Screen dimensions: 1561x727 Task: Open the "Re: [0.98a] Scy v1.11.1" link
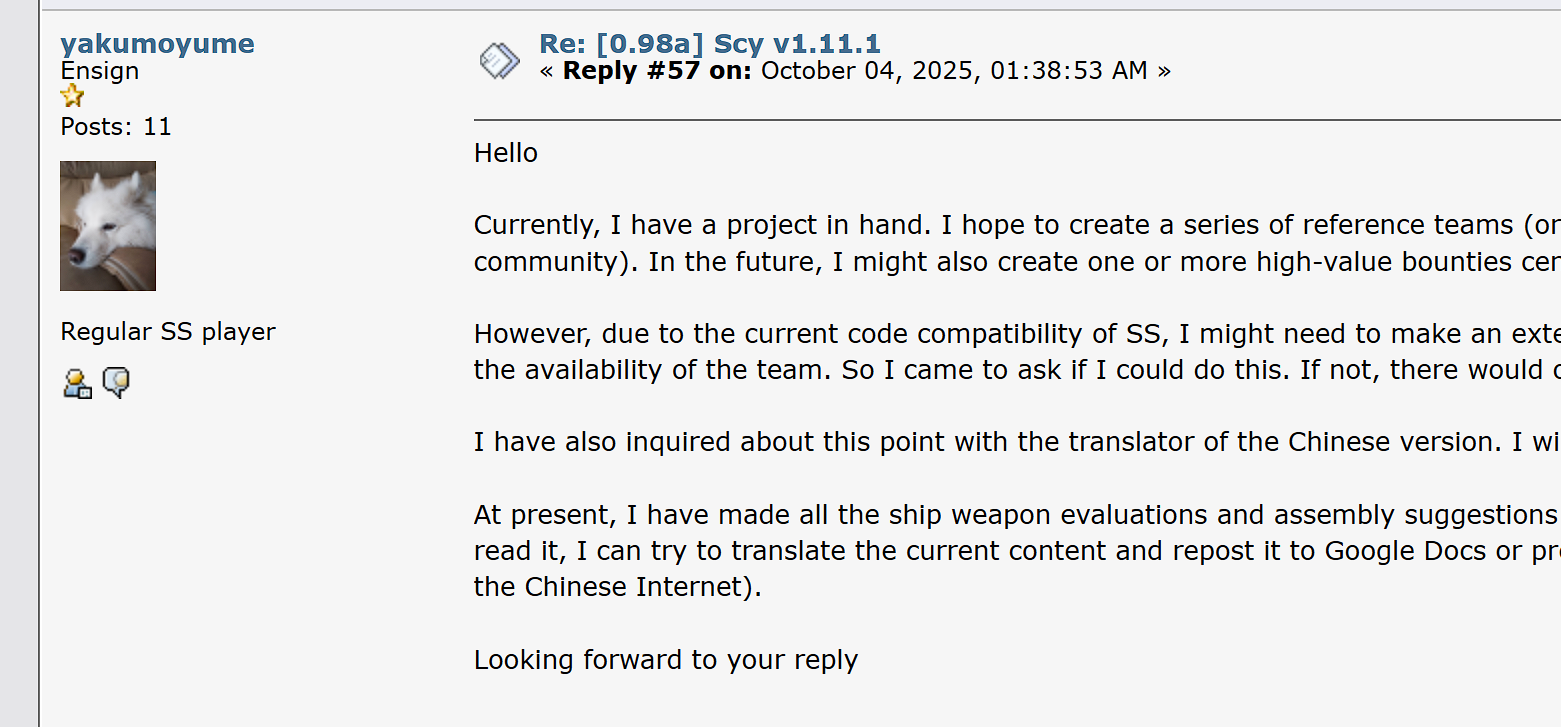709,44
